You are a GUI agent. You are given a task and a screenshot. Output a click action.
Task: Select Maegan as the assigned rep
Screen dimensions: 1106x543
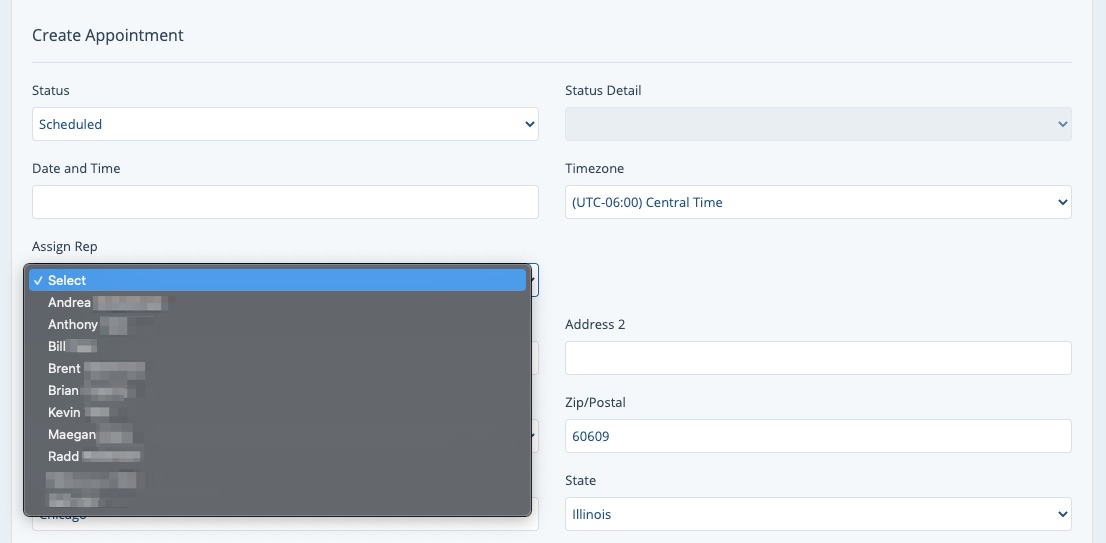click(x=277, y=434)
